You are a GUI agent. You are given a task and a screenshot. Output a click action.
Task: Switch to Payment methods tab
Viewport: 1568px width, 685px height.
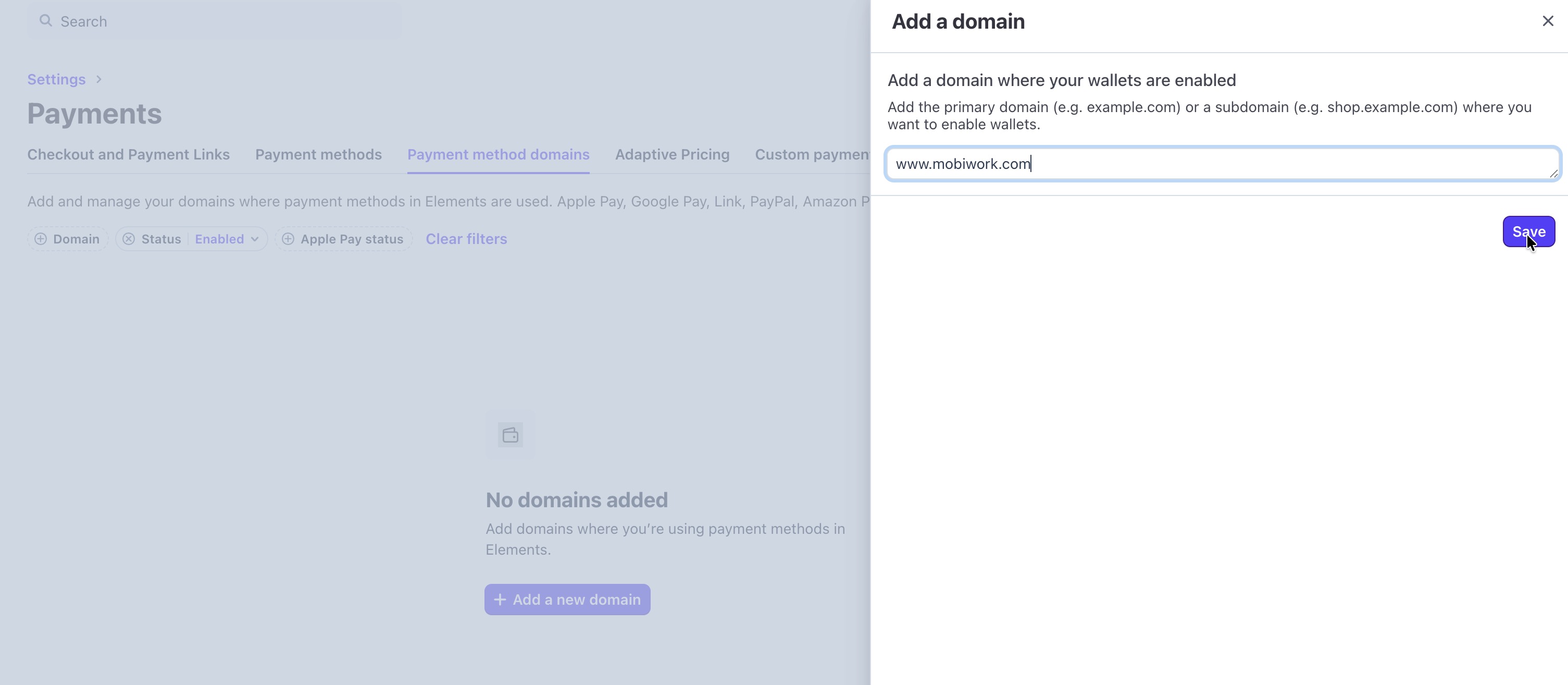[x=318, y=155]
